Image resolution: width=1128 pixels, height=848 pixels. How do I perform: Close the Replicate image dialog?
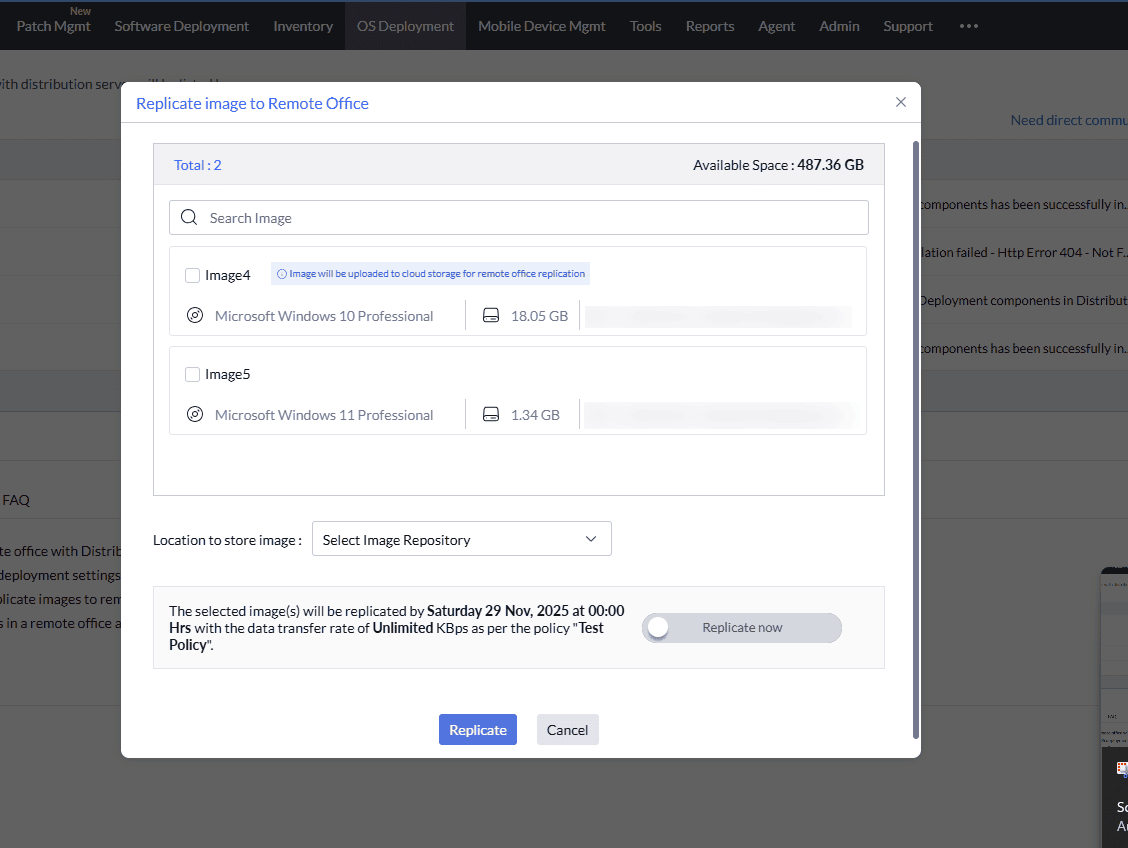coord(901,102)
